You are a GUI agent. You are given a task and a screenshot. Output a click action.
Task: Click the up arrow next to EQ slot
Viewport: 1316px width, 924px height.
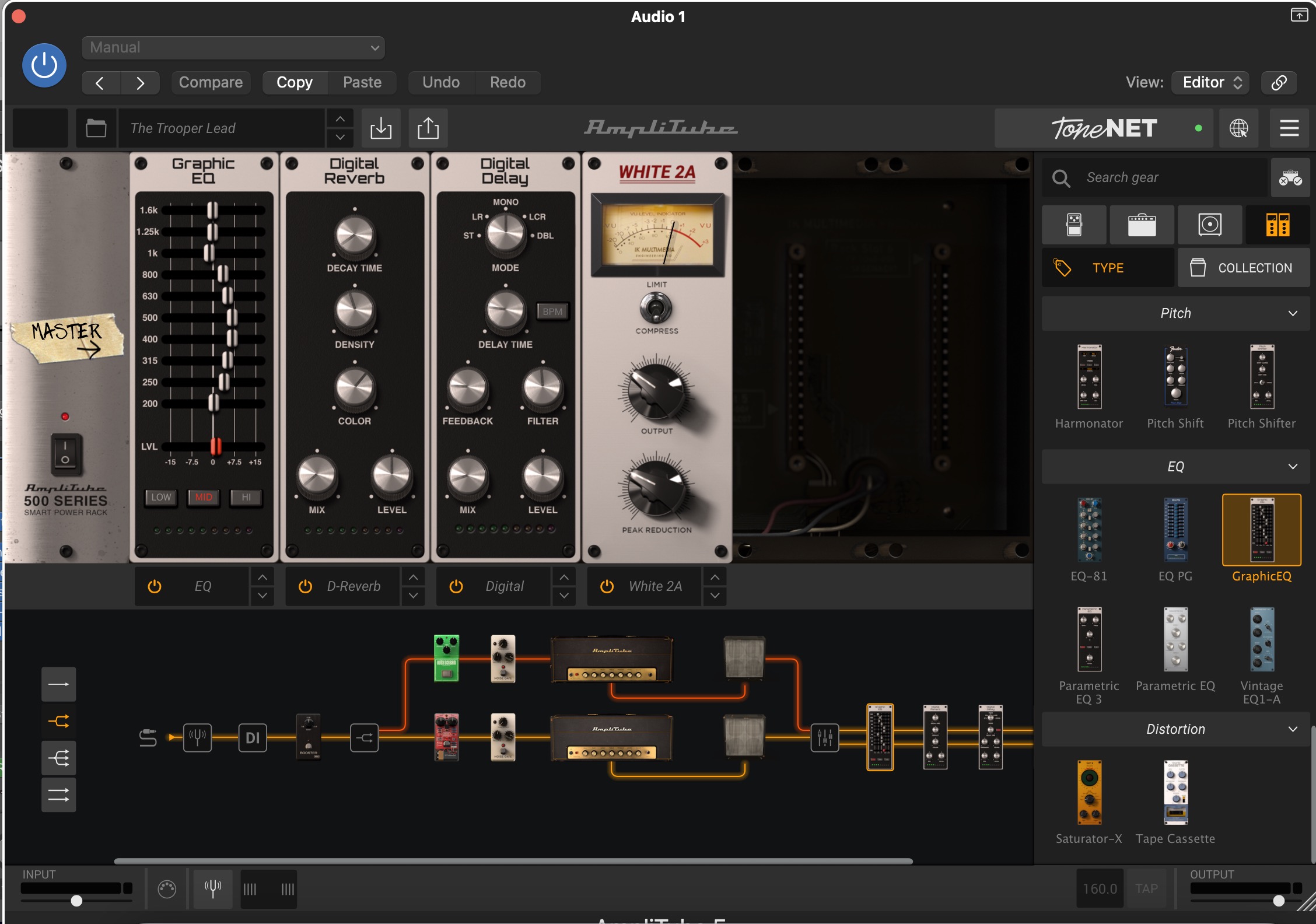(x=262, y=577)
